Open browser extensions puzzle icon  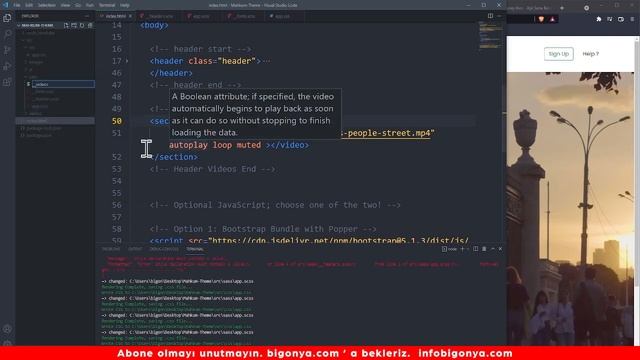599,19
